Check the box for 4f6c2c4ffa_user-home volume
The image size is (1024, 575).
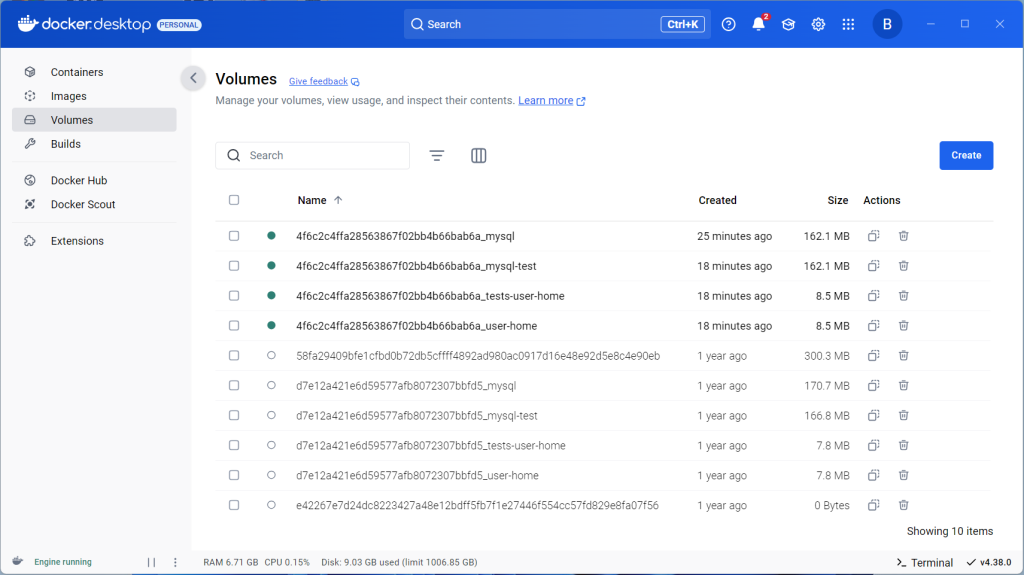[x=234, y=326]
